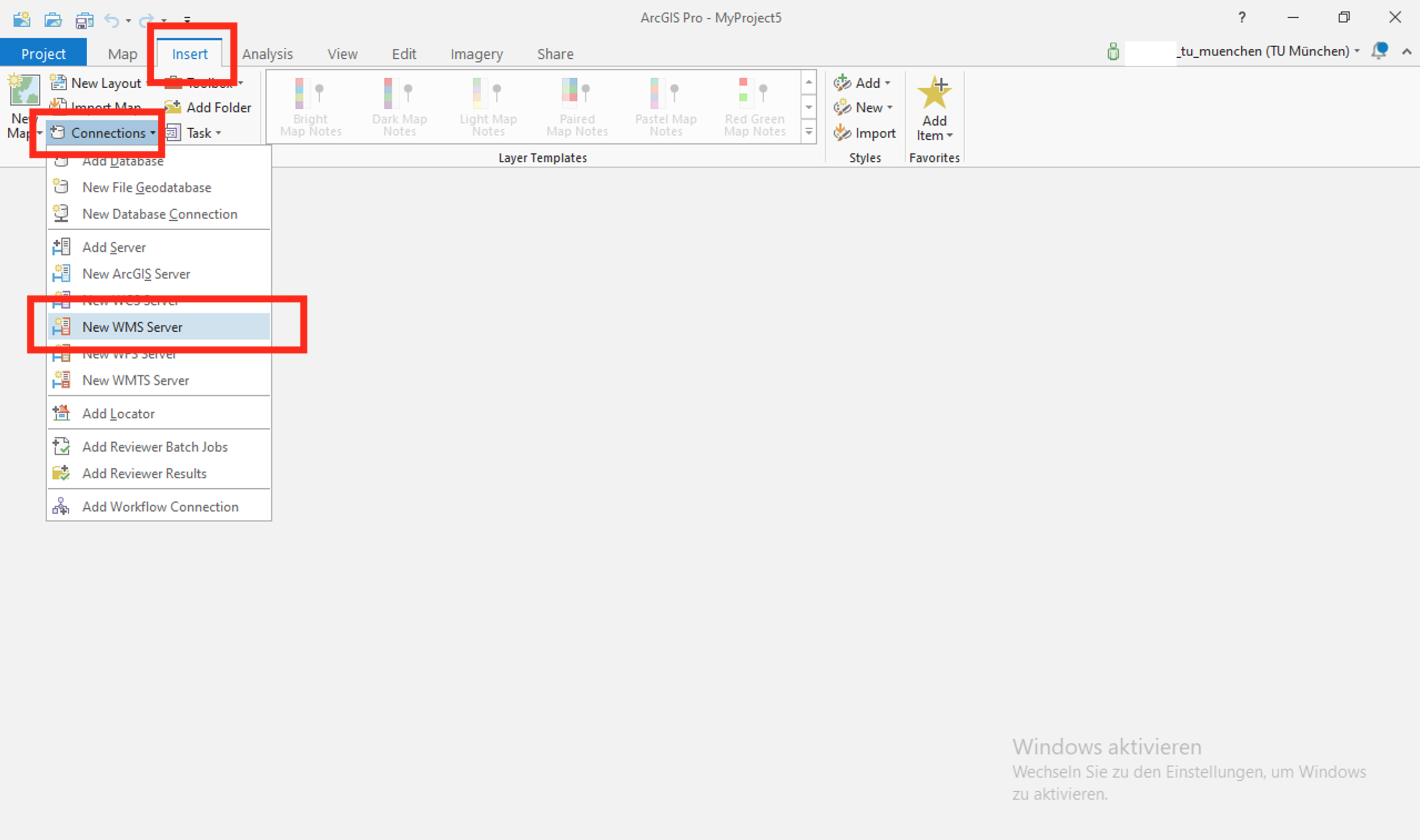Choose Add Reviewer Batch Jobs menu item
1420x840 pixels.
(x=159, y=447)
